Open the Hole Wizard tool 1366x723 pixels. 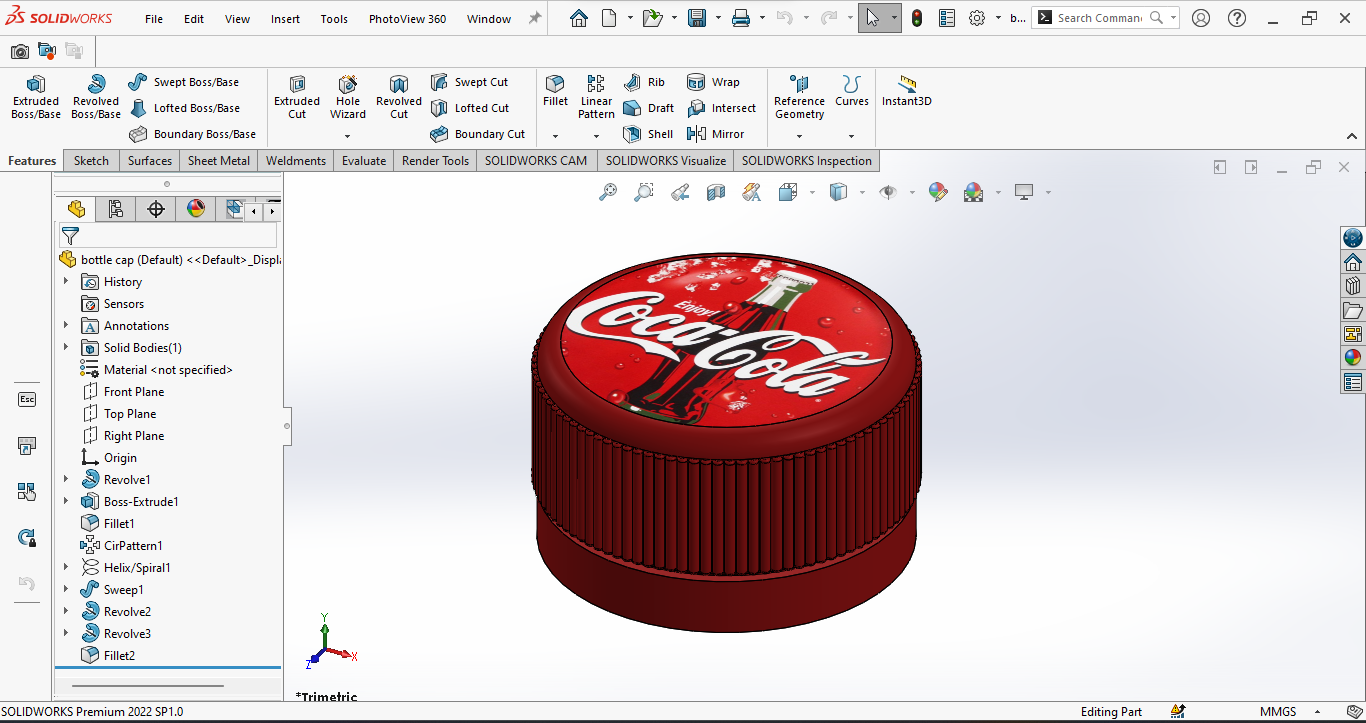[x=348, y=97]
